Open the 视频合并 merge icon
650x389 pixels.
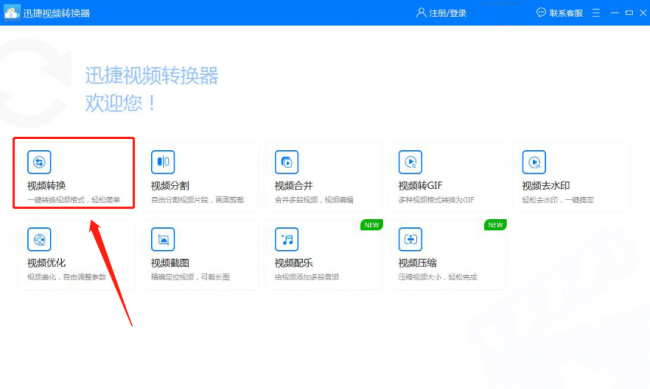coord(286,162)
